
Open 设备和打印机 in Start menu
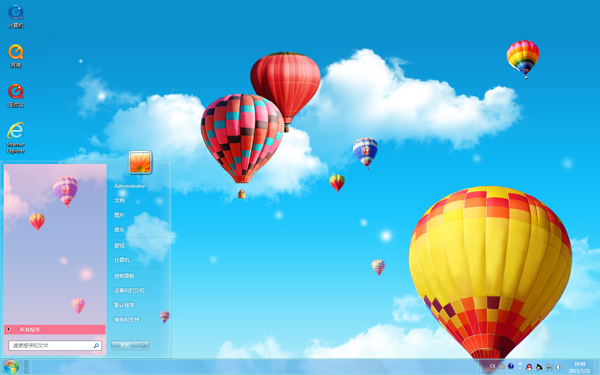point(129,290)
